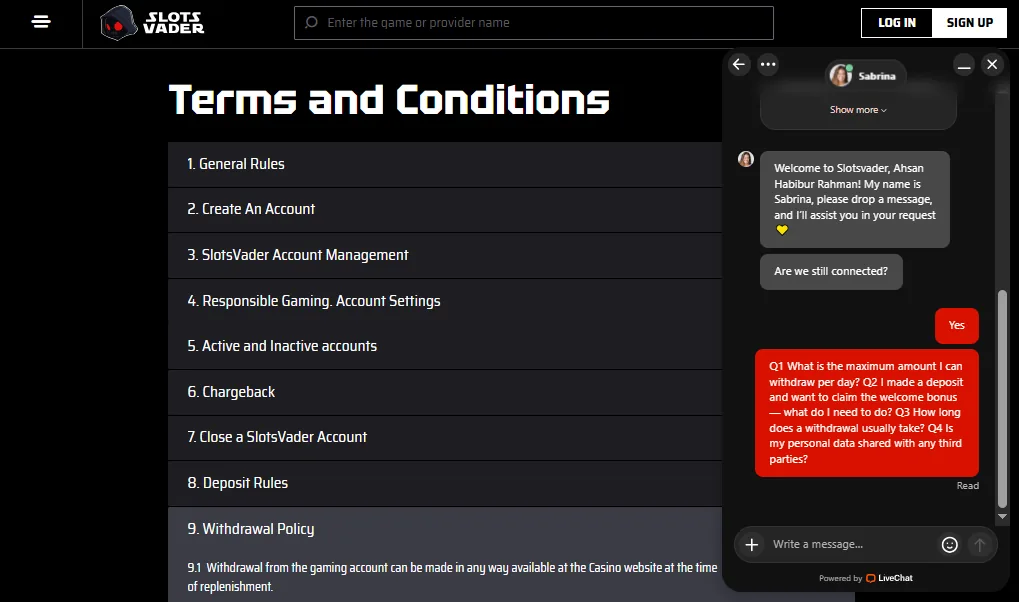
Task: Expand Show more in the chat
Action: (858, 110)
